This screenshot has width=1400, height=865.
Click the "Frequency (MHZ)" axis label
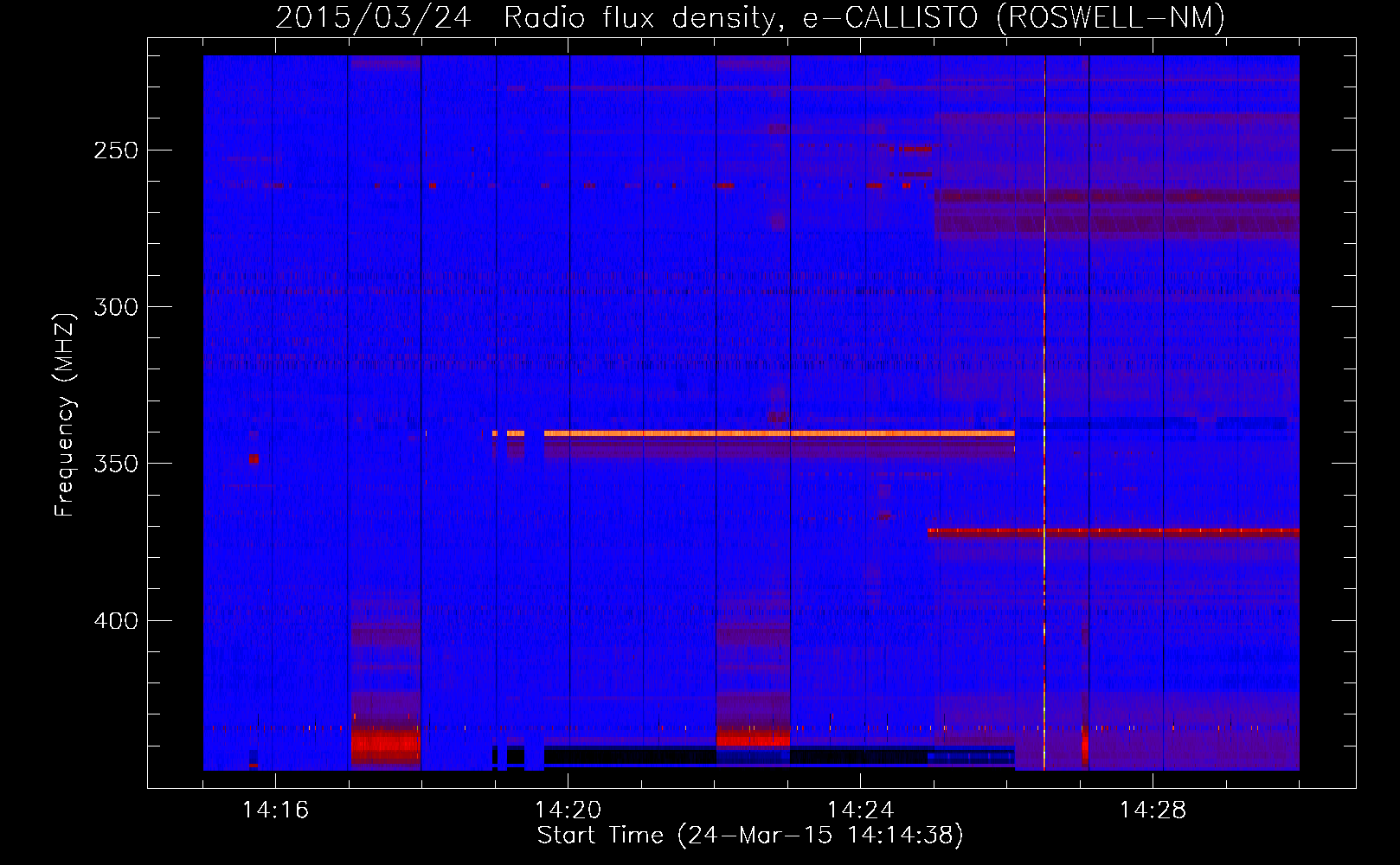click(x=65, y=414)
